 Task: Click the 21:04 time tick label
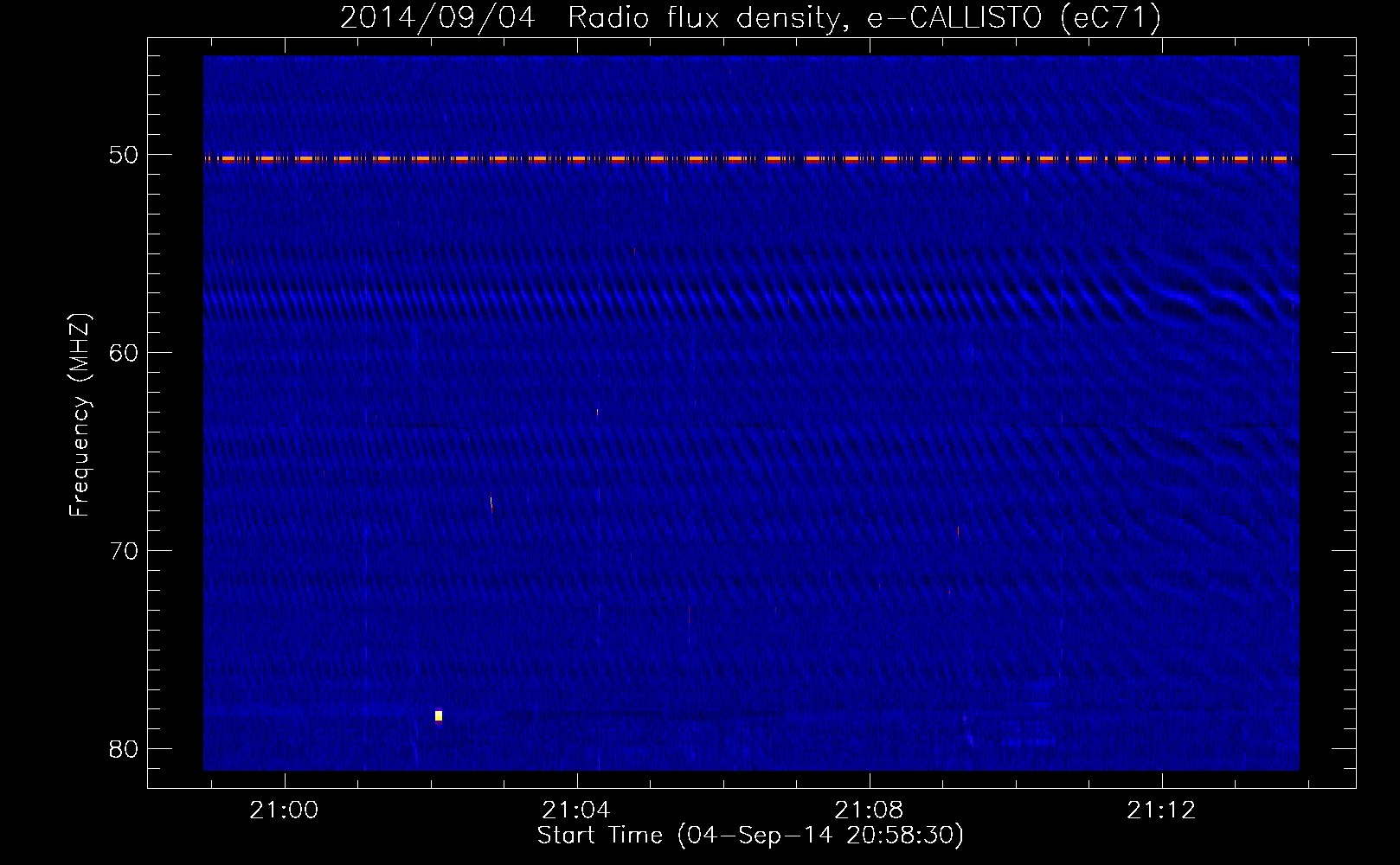click(576, 811)
